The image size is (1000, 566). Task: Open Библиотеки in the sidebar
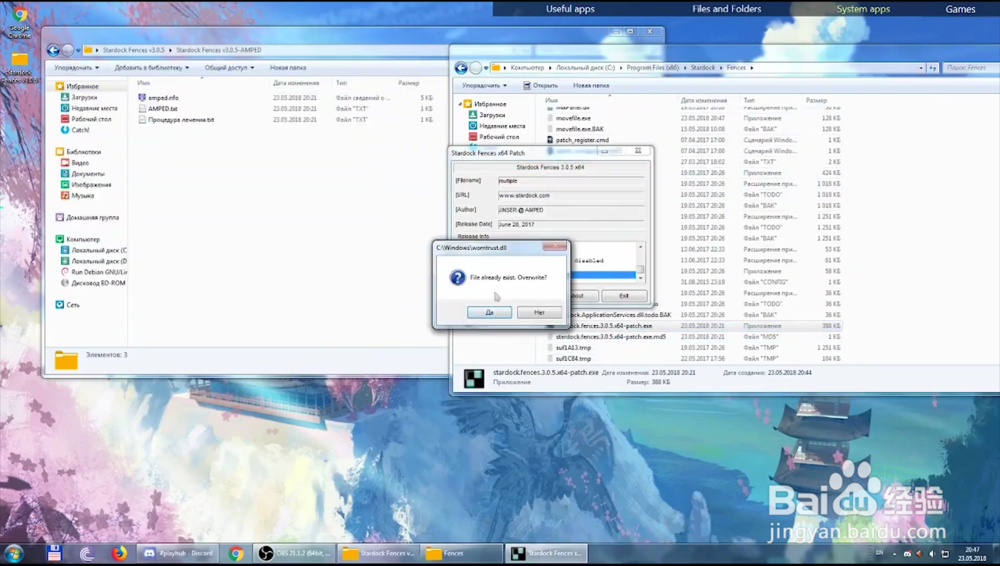pos(83,152)
